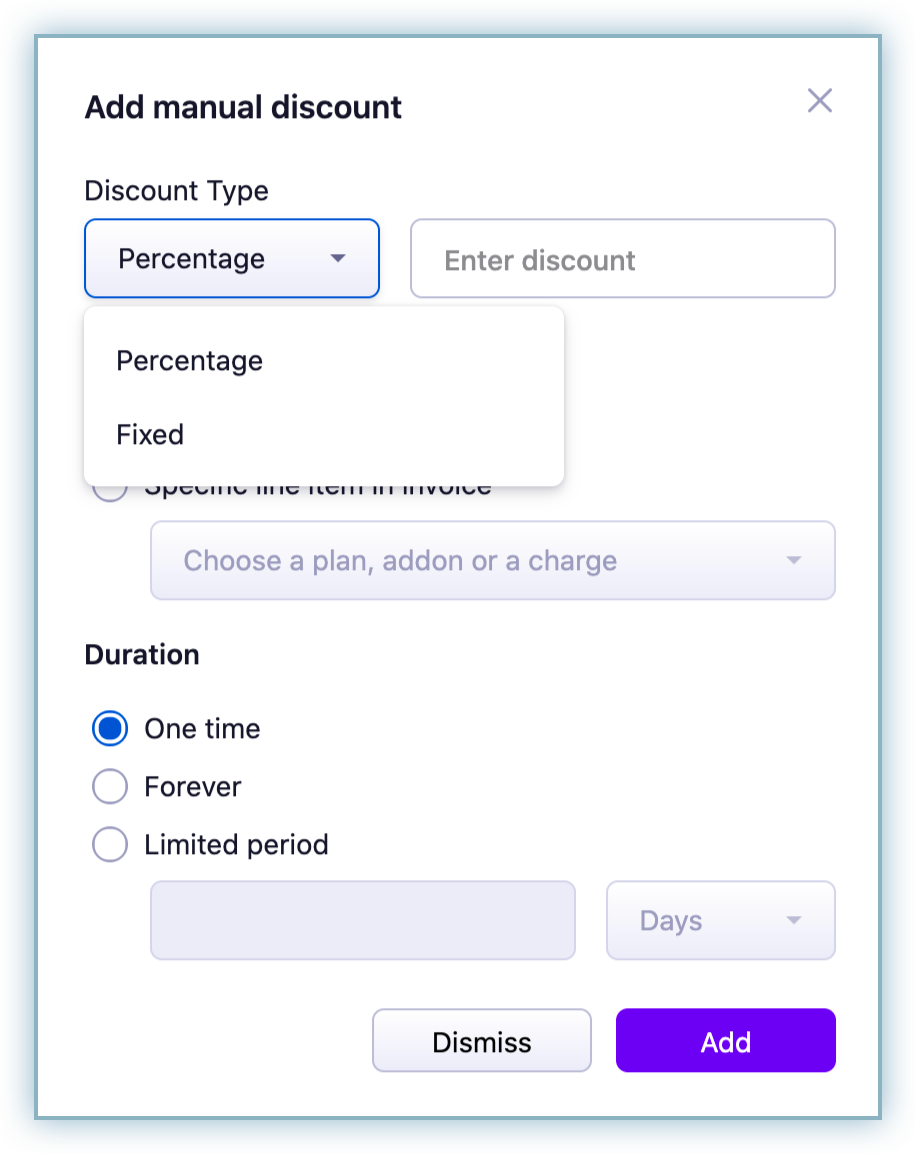Viewport: 916px width, 1154px height.
Task: Close the Add manual discount dialog
Action: click(820, 101)
